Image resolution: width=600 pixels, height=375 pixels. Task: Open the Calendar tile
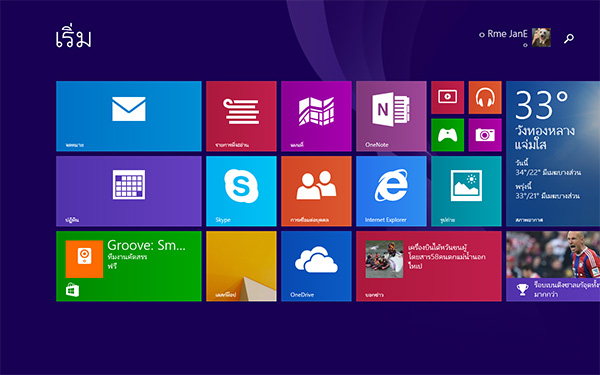pyautogui.click(x=129, y=191)
